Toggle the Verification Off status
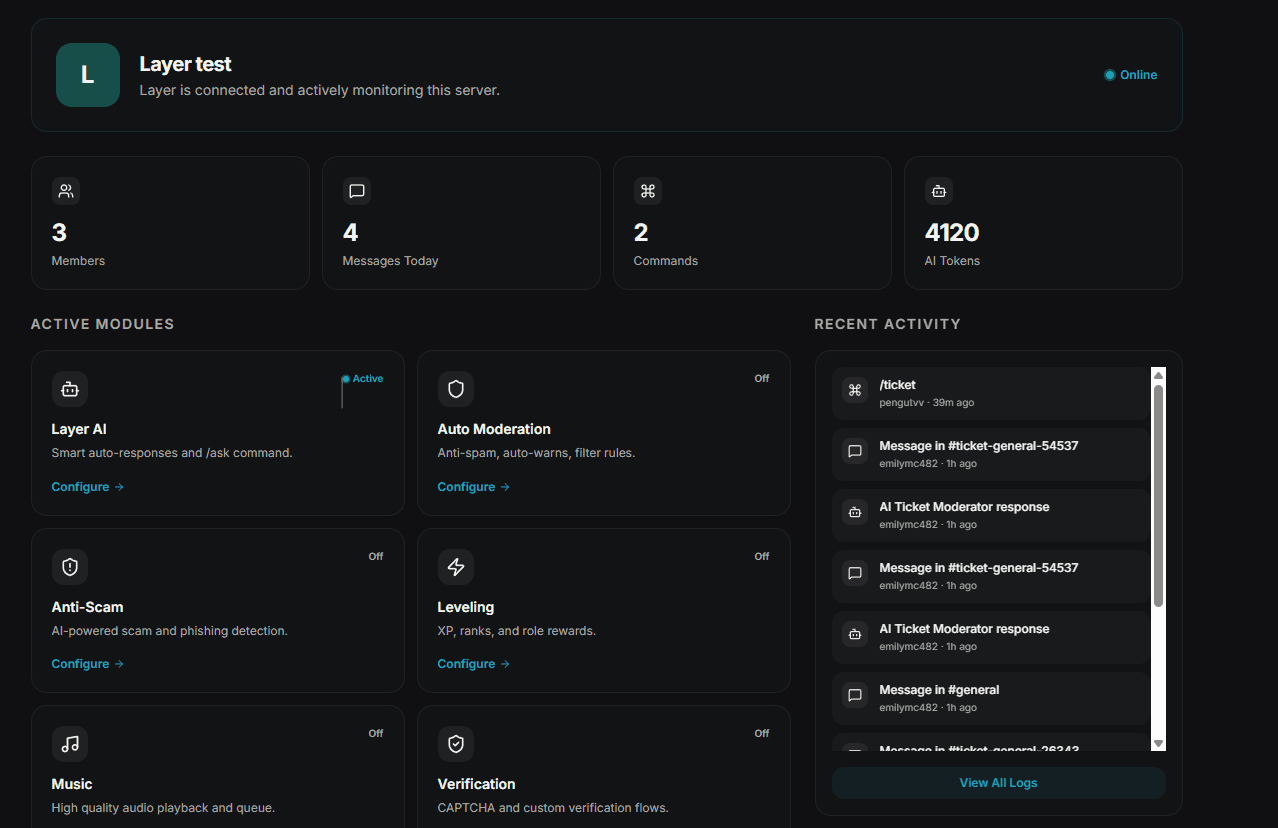The width and height of the screenshot is (1278, 828). [762, 733]
